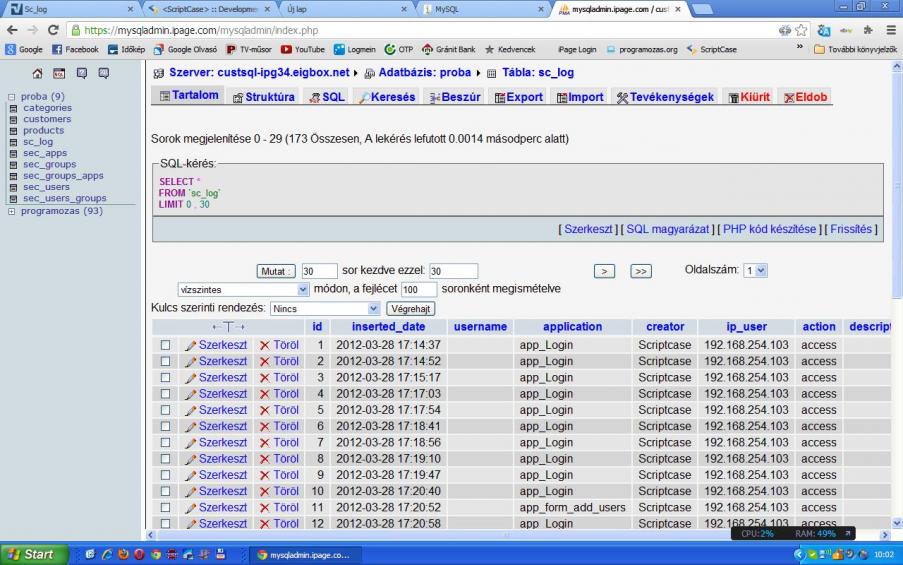Viewport: 903px width, 565px height.
Task: Click table icon beside products
Action: pos(13,131)
